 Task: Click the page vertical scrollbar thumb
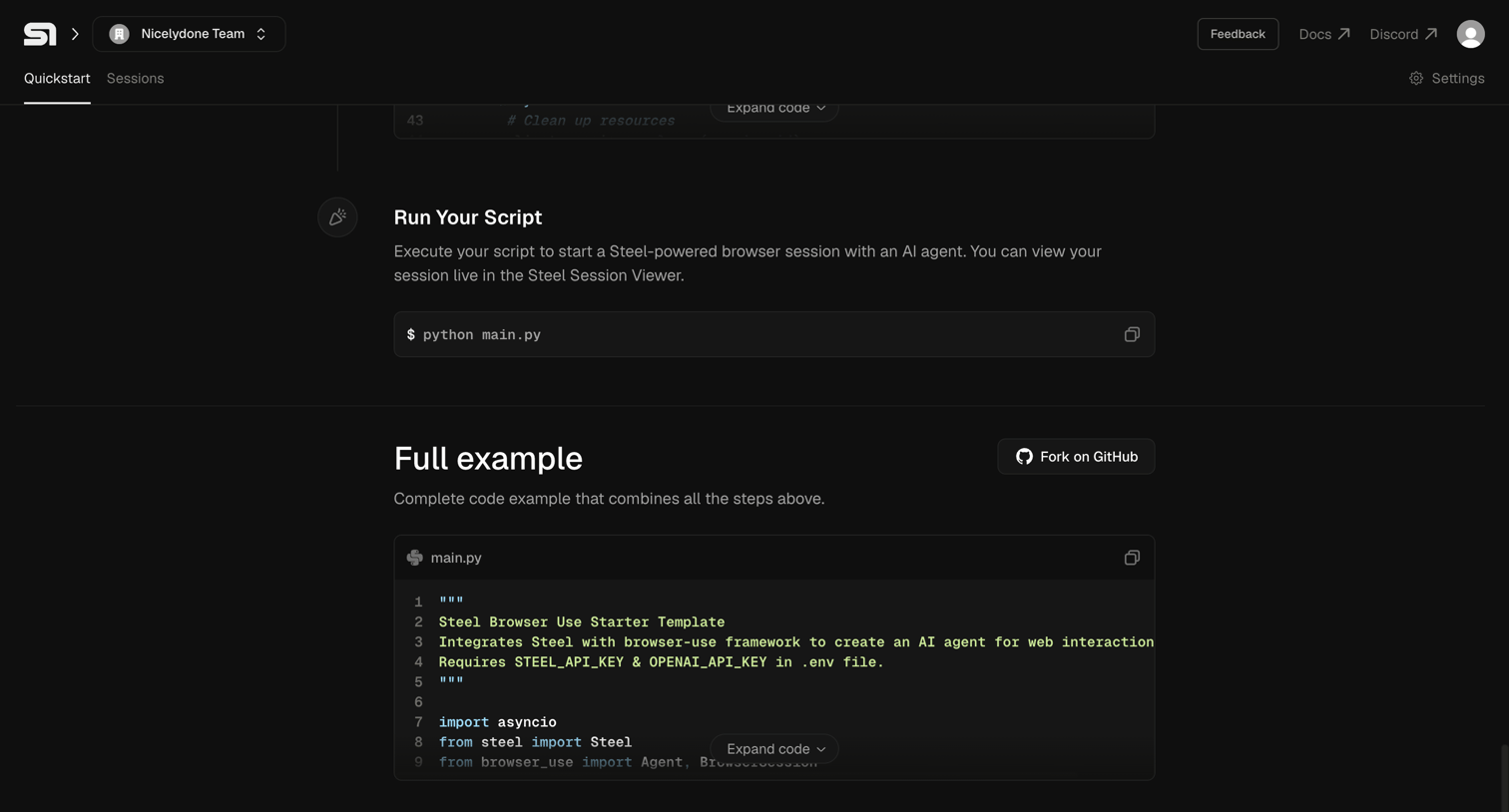point(1504,778)
